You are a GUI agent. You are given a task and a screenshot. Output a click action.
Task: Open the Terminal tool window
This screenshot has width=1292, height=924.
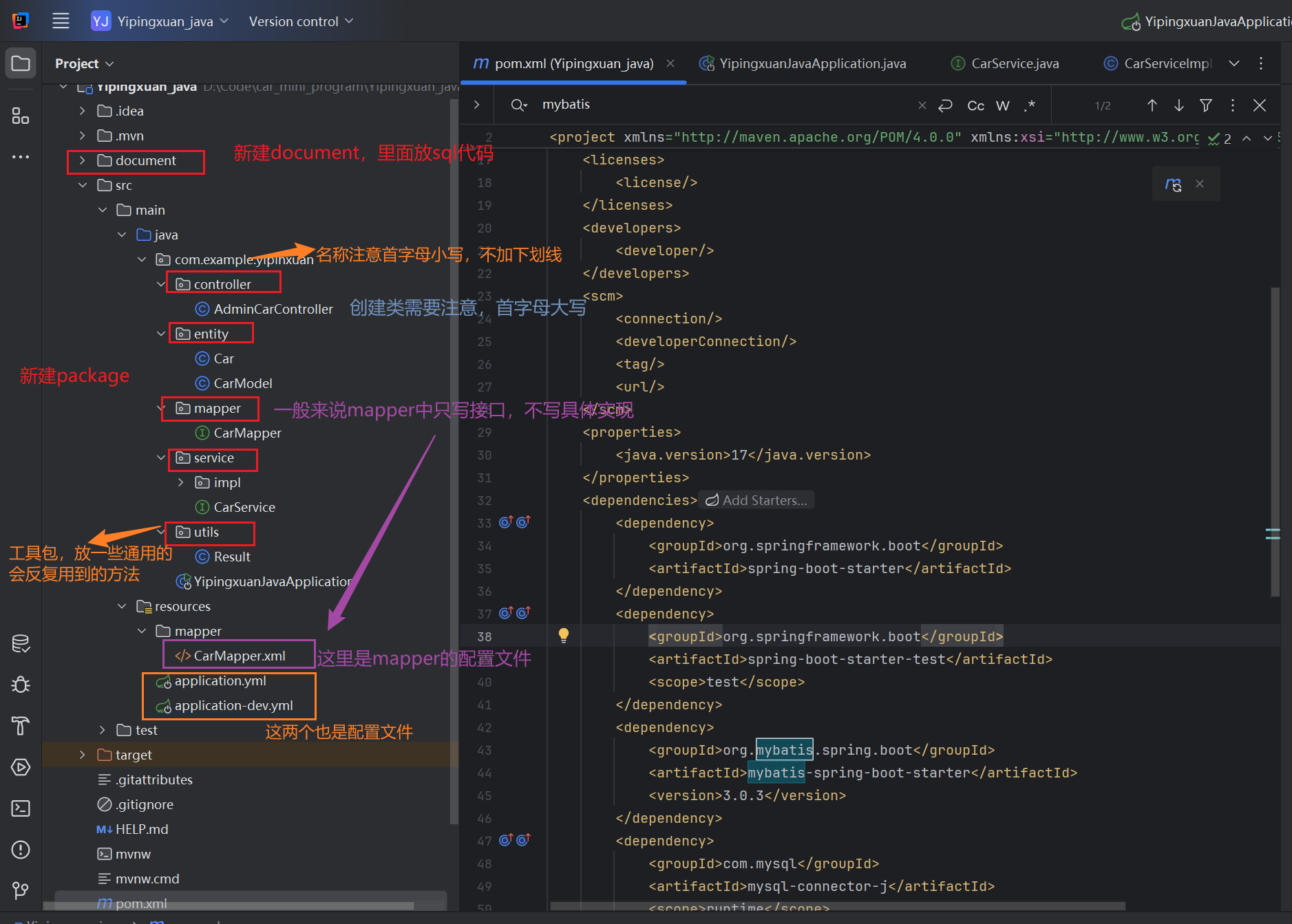point(21,808)
